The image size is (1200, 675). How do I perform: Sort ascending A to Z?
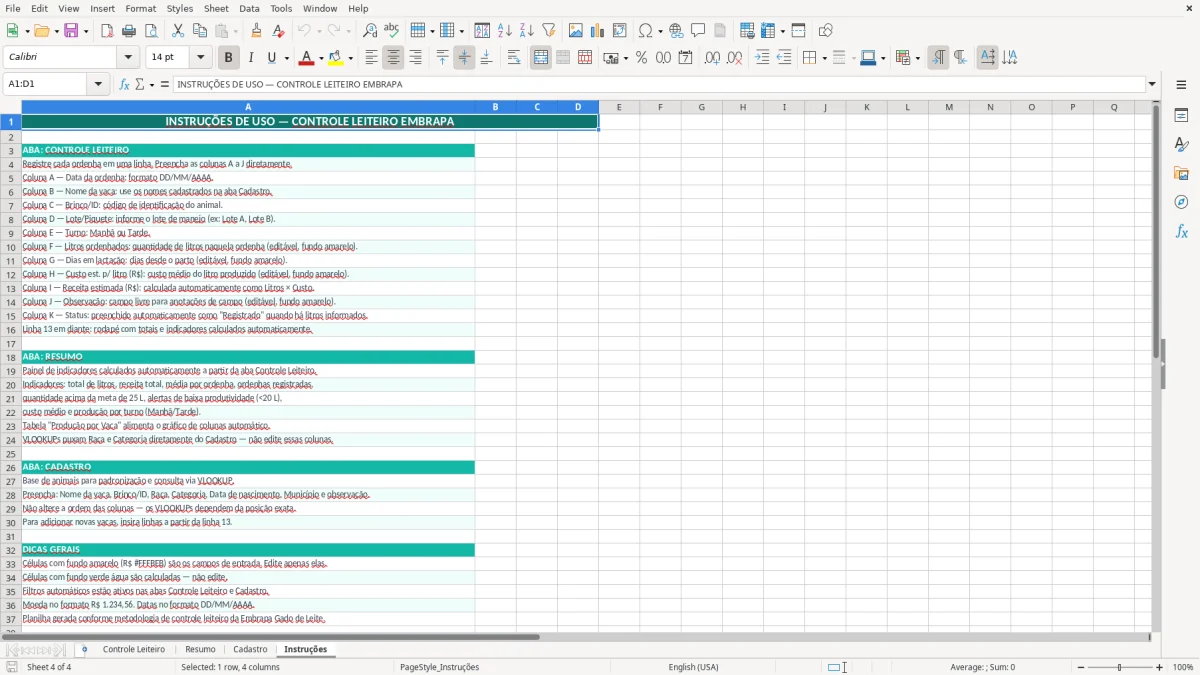pyautogui.click(x=505, y=31)
